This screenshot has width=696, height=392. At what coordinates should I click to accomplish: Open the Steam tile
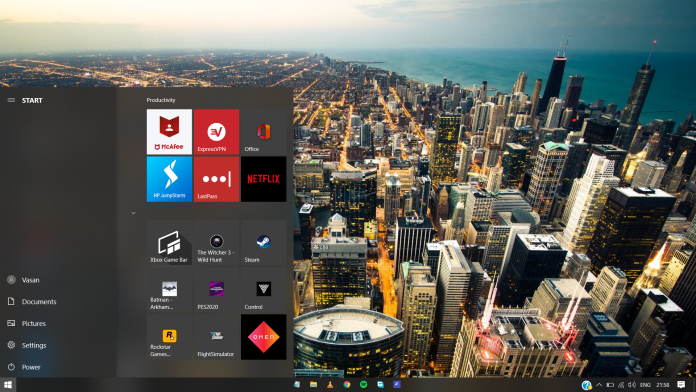pyautogui.click(x=263, y=243)
